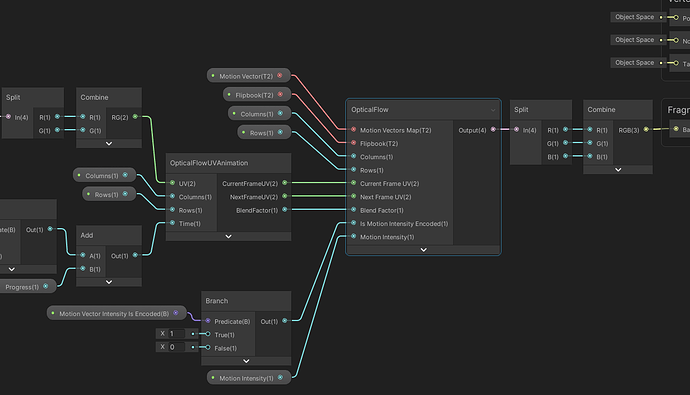Click the top Object Space slot label
The width and height of the screenshot is (690, 395).
pos(635,17)
